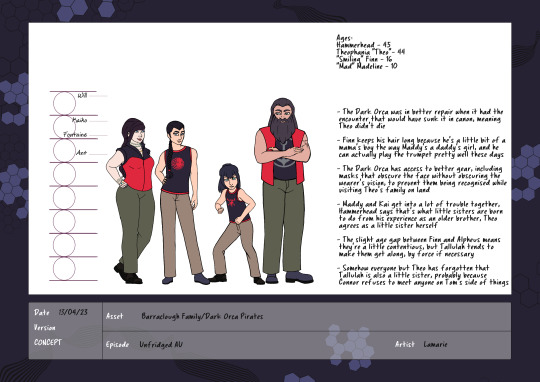Click the note starting "The Dark Orca was in better repair"
Screen dimensions: 540x382
click(x=420, y=119)
